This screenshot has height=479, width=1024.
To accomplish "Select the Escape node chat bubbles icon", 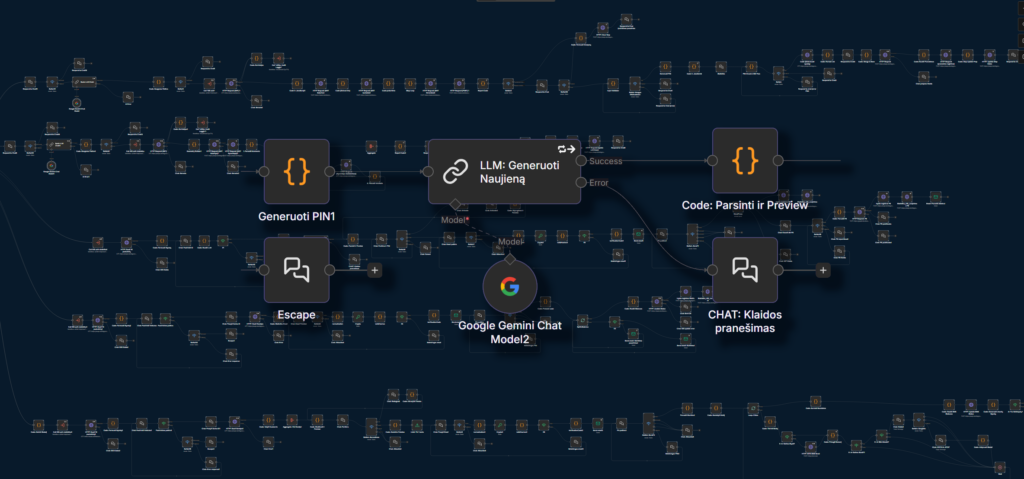I will pos(297,270).
